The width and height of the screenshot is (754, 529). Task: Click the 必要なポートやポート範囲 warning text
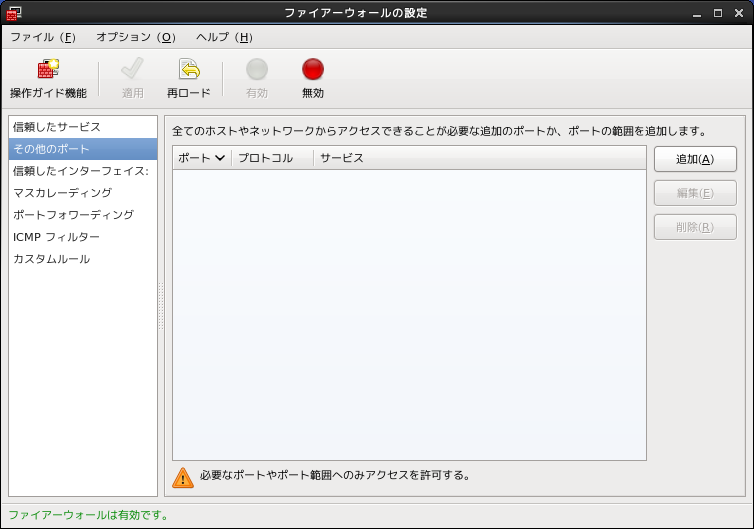[335, 475]
